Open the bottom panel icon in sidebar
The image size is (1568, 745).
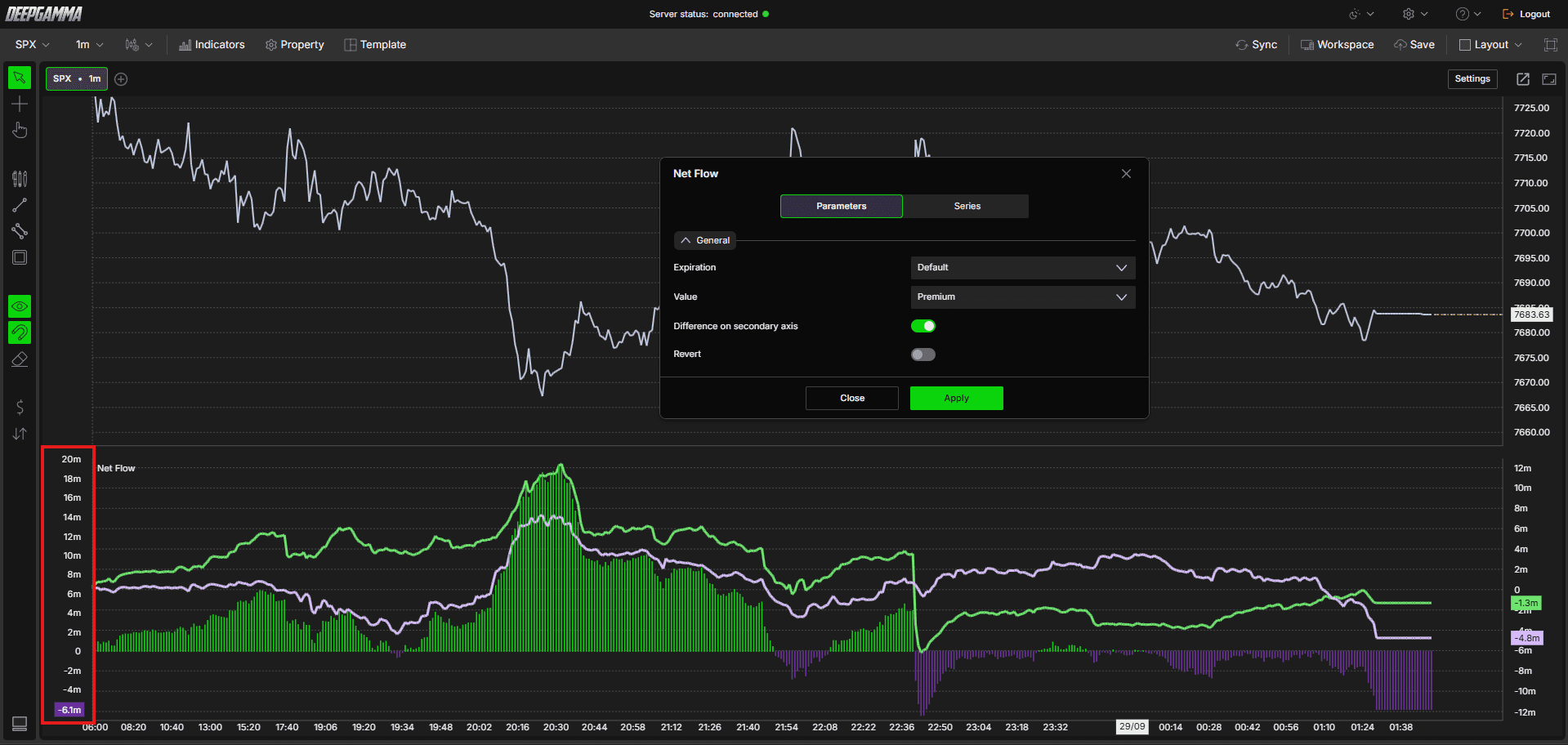(x=20, y=724)
